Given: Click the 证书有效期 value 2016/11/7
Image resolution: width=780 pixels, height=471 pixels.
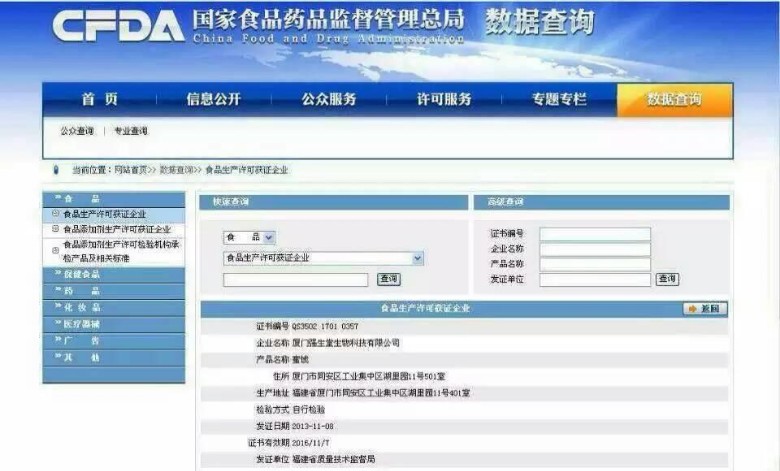Looking at the screenshot, I should [310, 443].
